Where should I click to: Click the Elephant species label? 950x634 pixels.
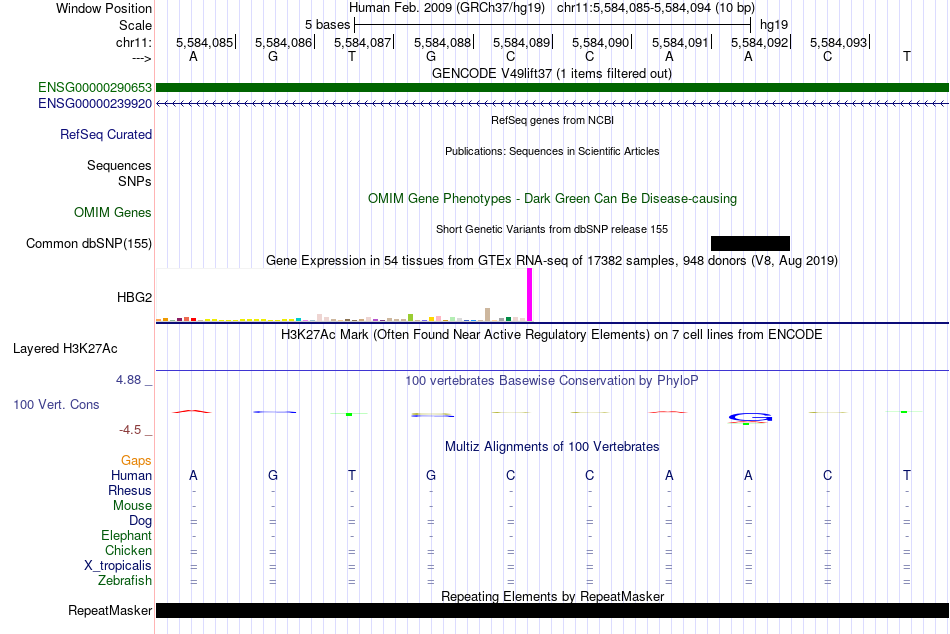[x=127, y=535]
